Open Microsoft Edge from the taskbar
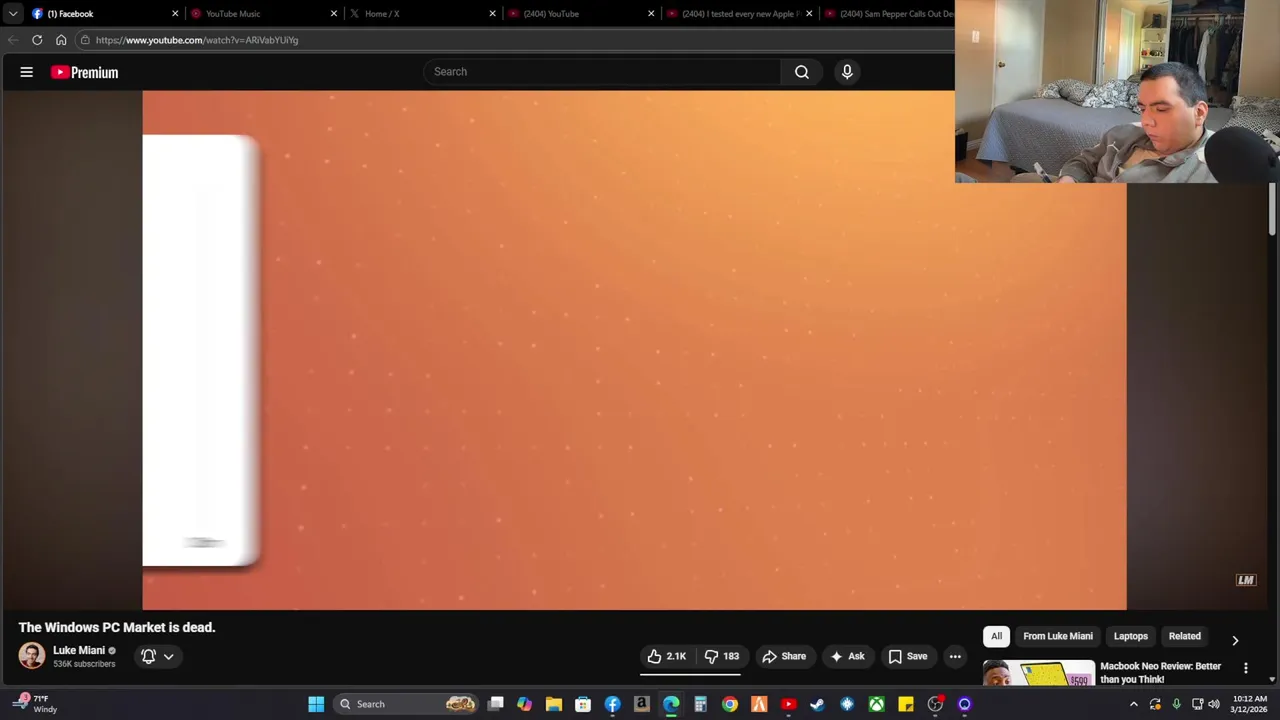This screenshot has width=1280, height=720. [x=671, y=704]
